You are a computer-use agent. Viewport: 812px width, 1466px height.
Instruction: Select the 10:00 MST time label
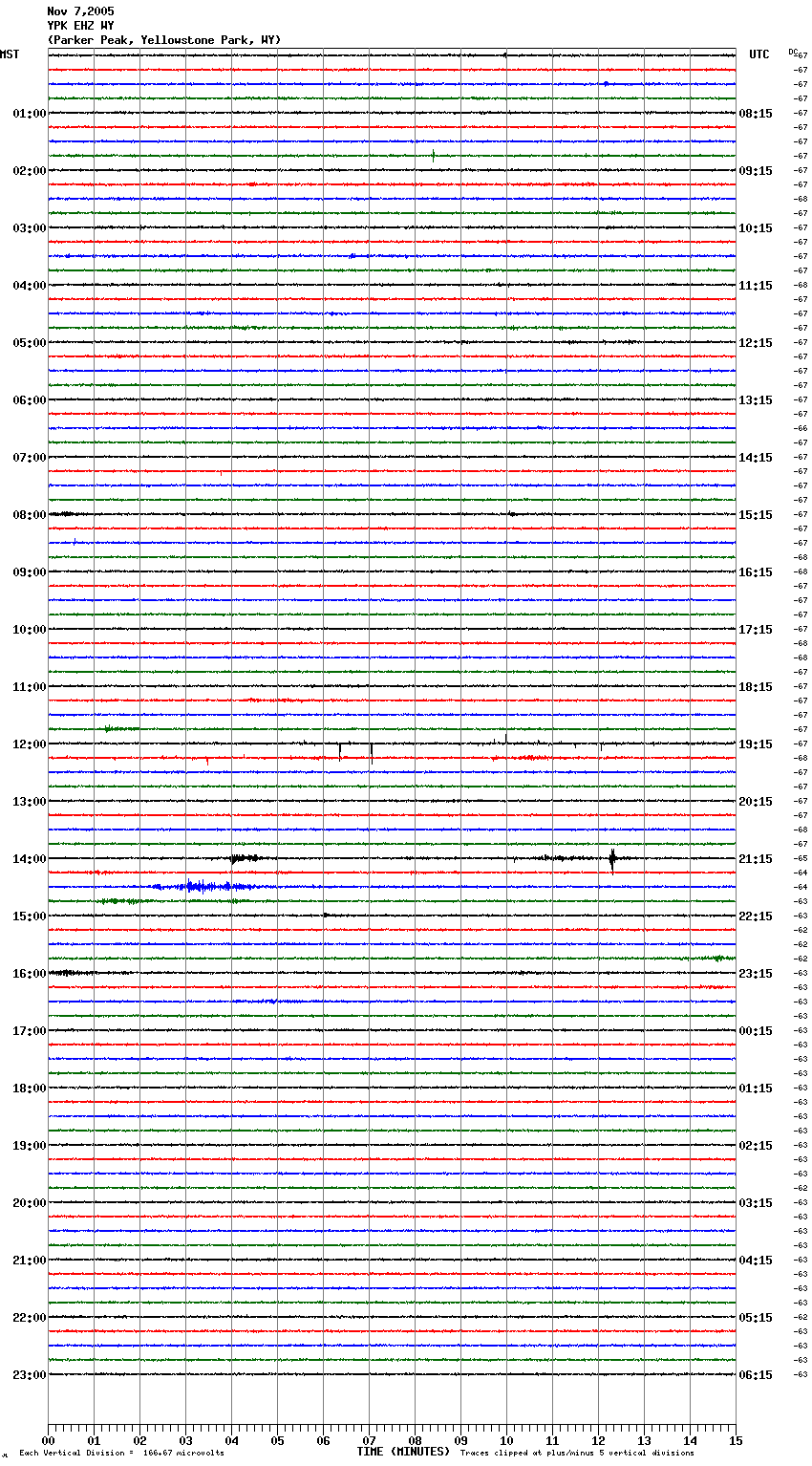[30, 630]
